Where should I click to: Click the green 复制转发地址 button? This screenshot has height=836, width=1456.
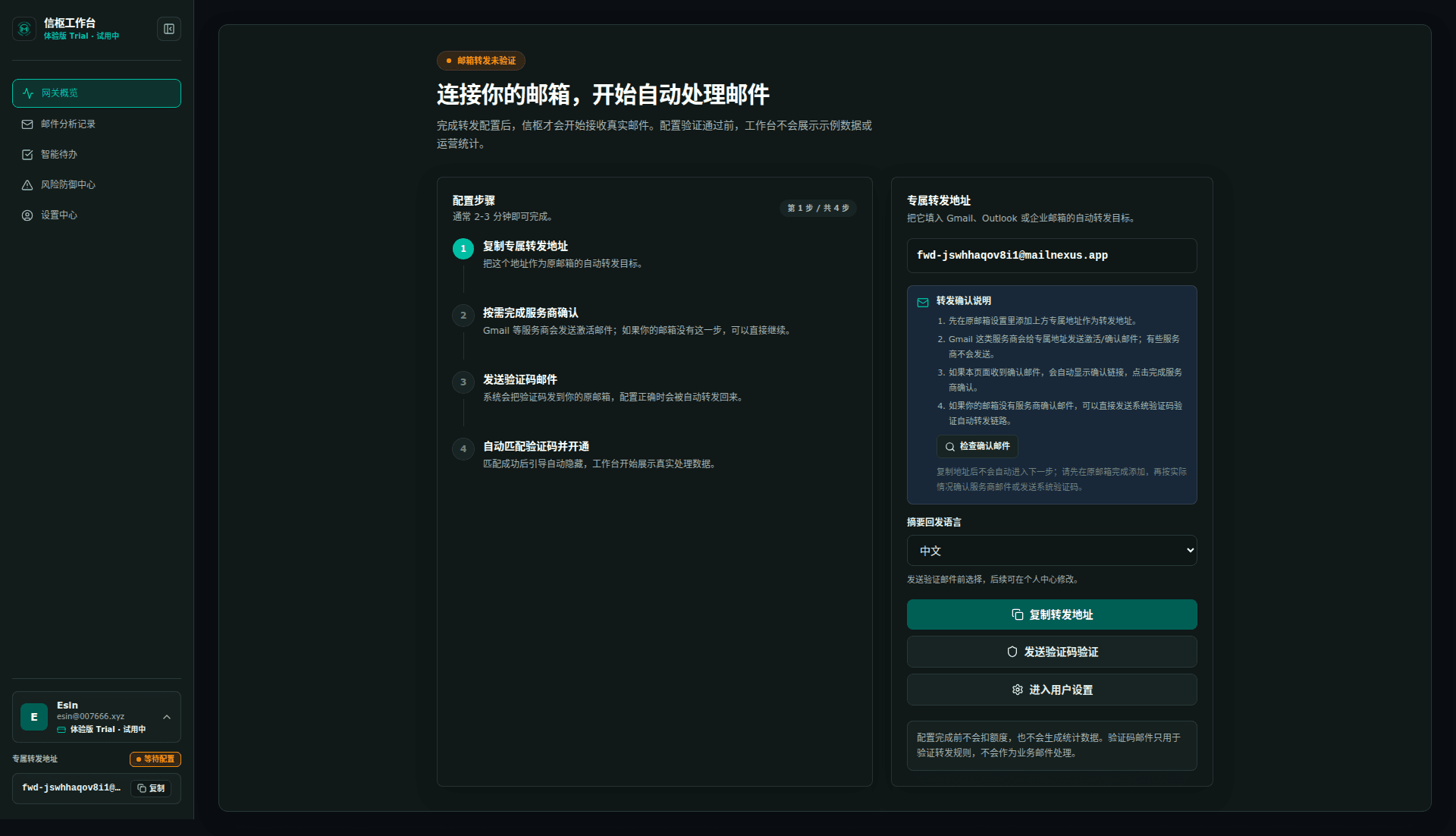click(1052, 614)
